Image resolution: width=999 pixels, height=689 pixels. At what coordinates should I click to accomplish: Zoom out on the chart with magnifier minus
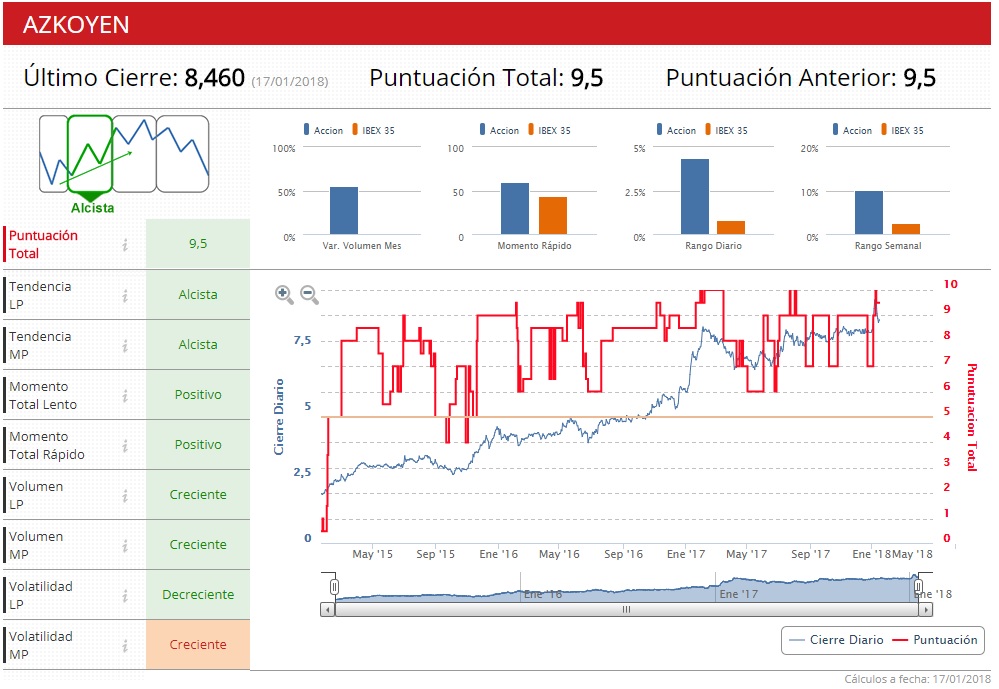click(x=309, y=294)
